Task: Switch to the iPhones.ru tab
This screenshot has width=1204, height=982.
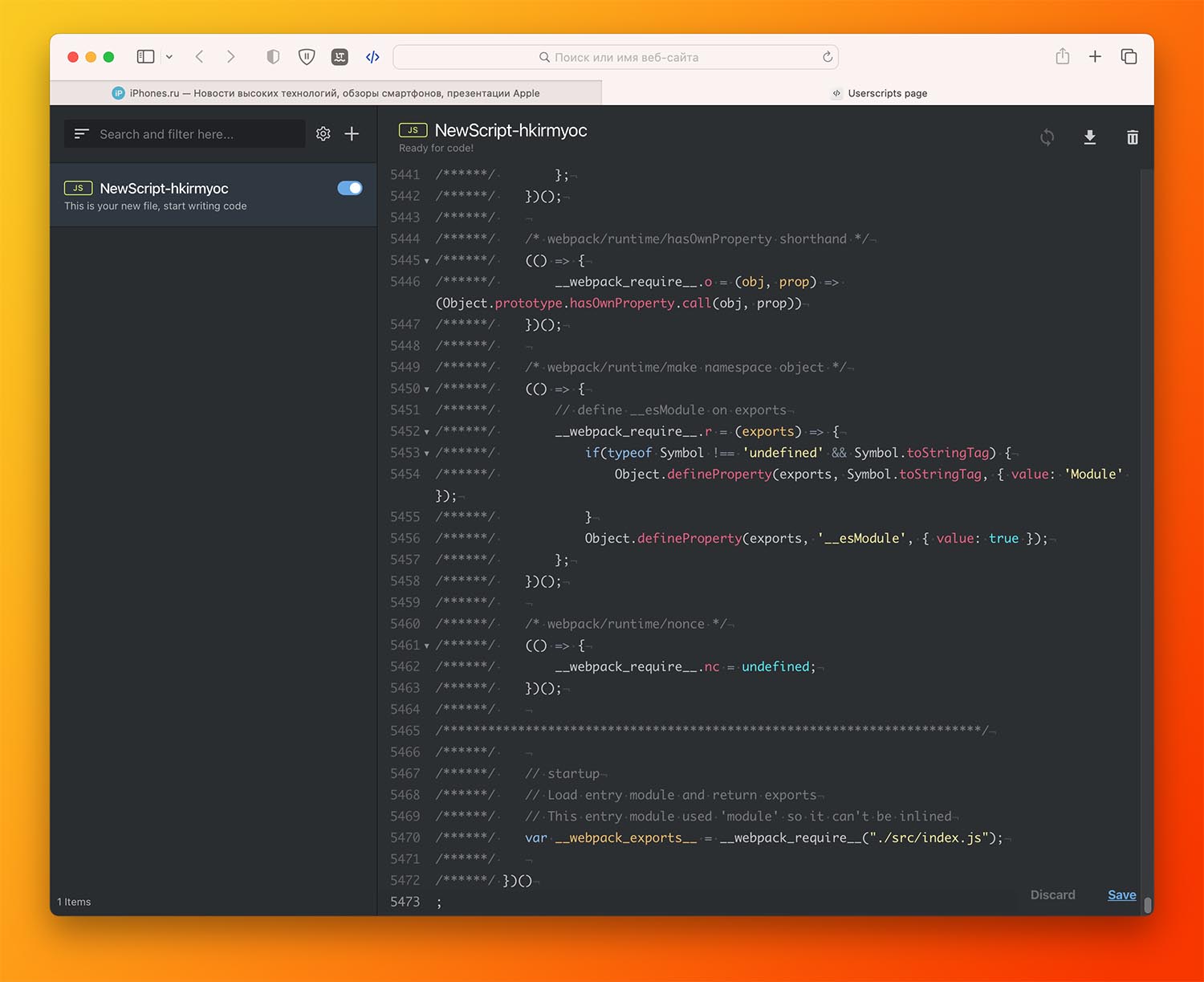Action: click(x=325, y=93)
